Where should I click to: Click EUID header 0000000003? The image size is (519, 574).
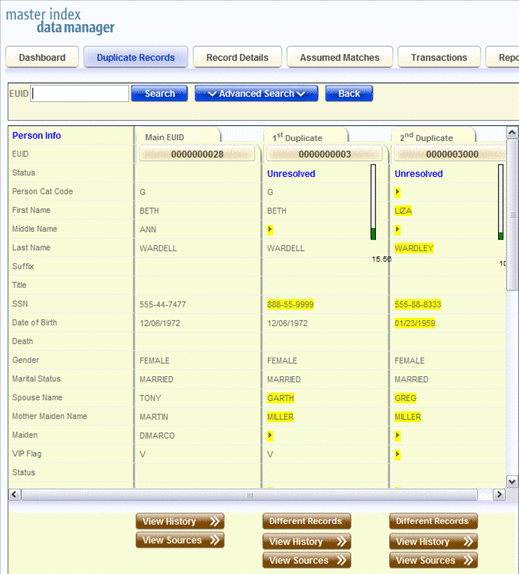pyautogui.click(x=325, y=154)
